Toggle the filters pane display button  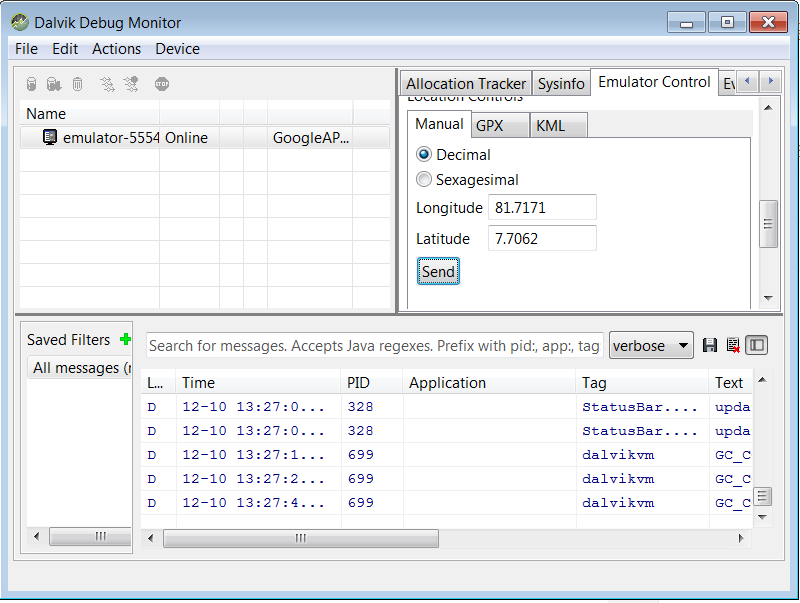(x=756, y=344)
